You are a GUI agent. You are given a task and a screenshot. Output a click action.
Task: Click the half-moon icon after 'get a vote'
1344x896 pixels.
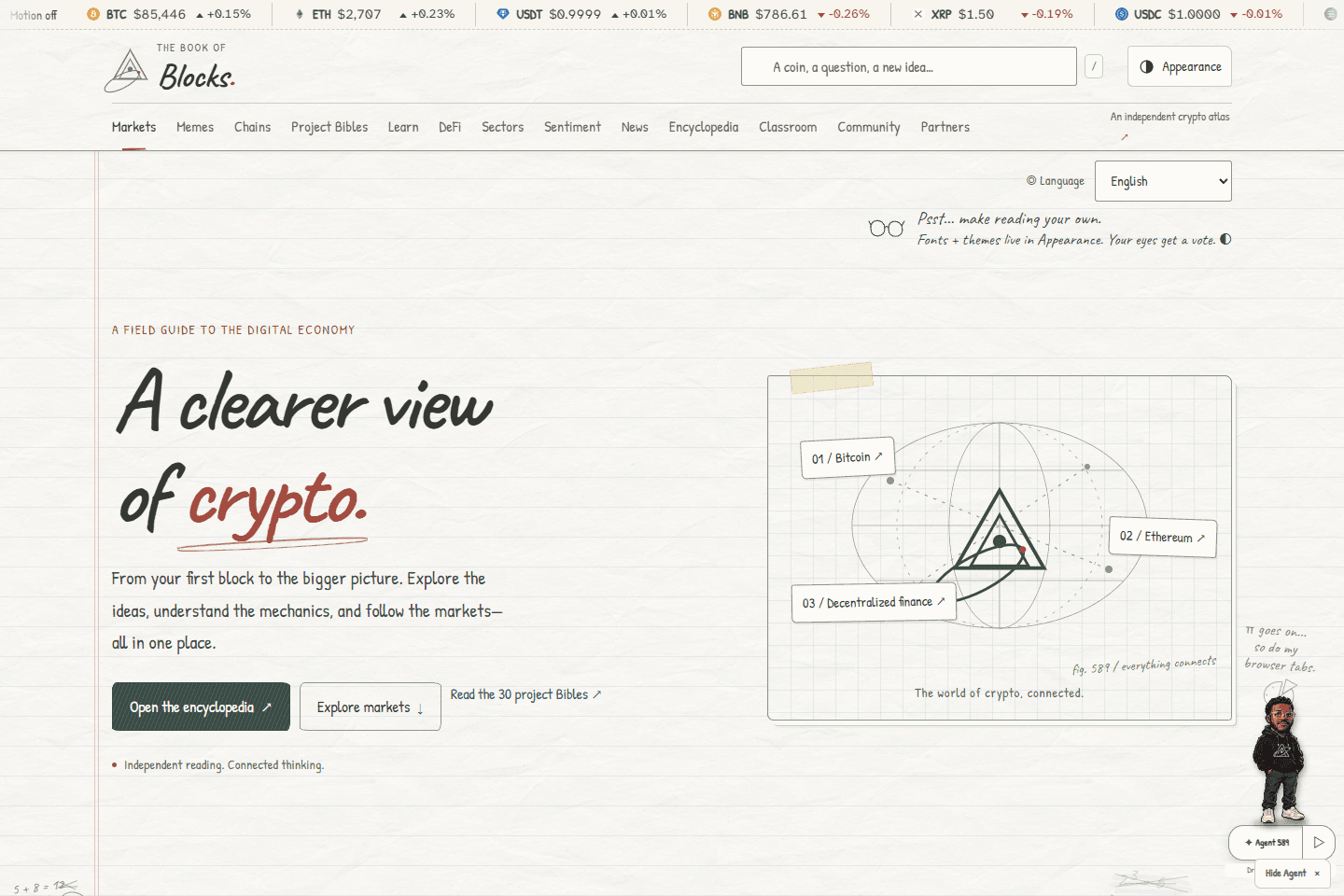pos(1225,239)
